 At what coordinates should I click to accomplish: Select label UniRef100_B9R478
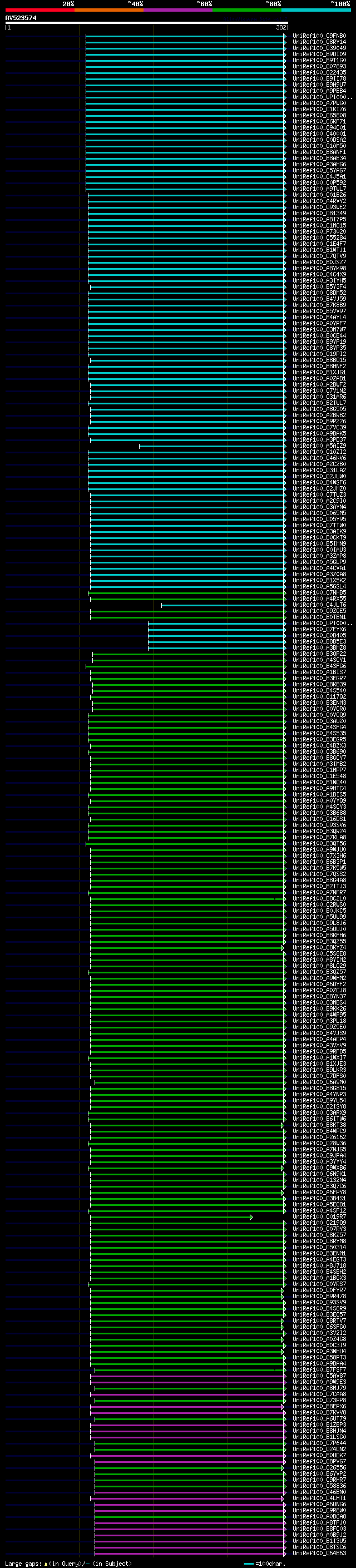(x=319, y=1297)
